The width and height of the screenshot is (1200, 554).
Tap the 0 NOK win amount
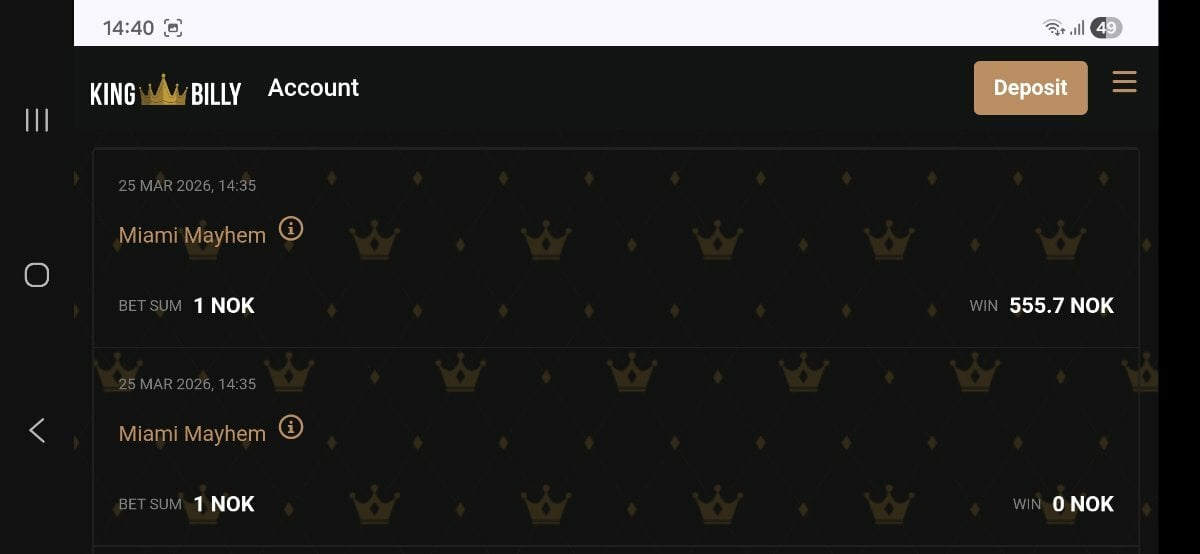1083,504
